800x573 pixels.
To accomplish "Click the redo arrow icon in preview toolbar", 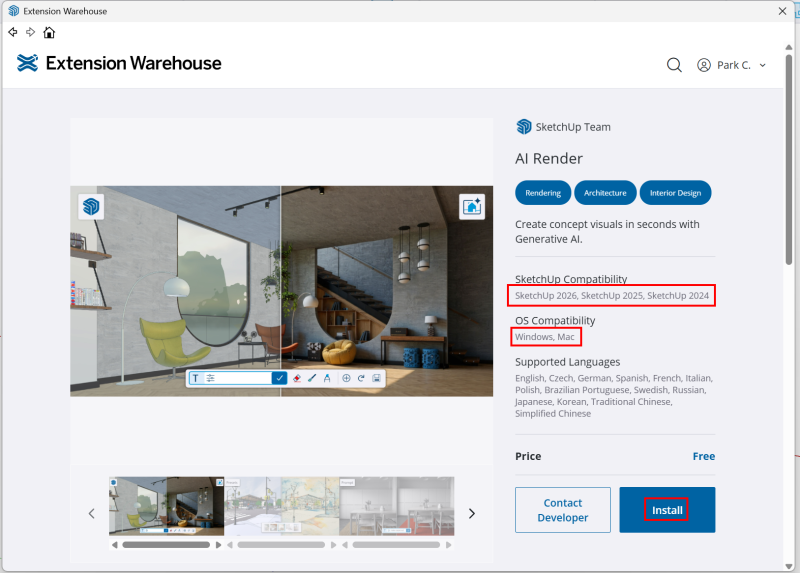I will (x=361, y=378).
